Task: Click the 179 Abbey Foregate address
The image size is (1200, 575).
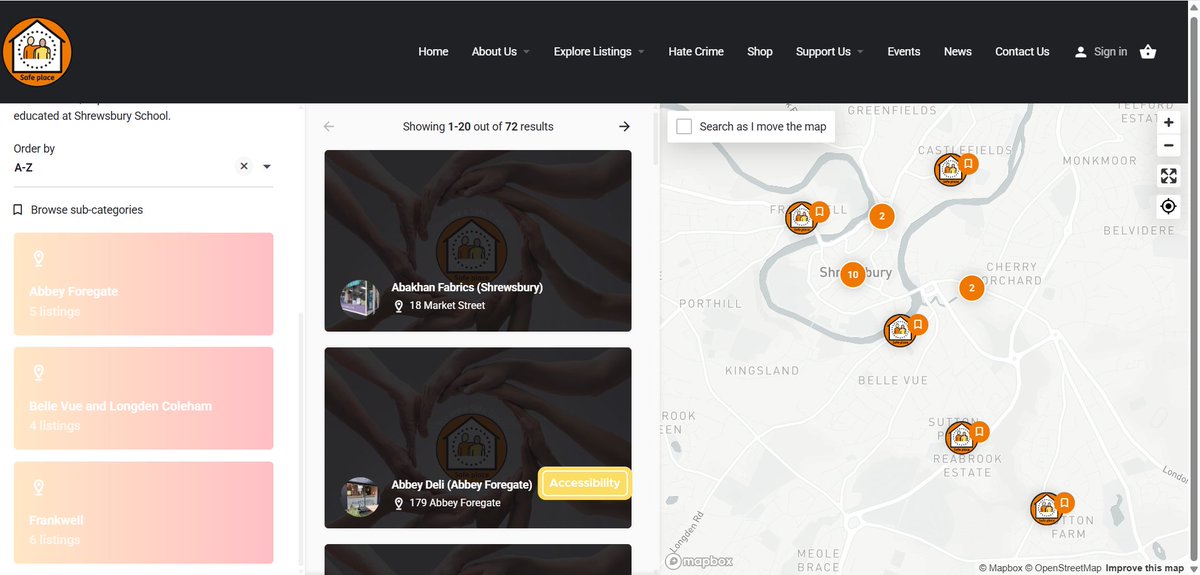Action: [455, 503]
